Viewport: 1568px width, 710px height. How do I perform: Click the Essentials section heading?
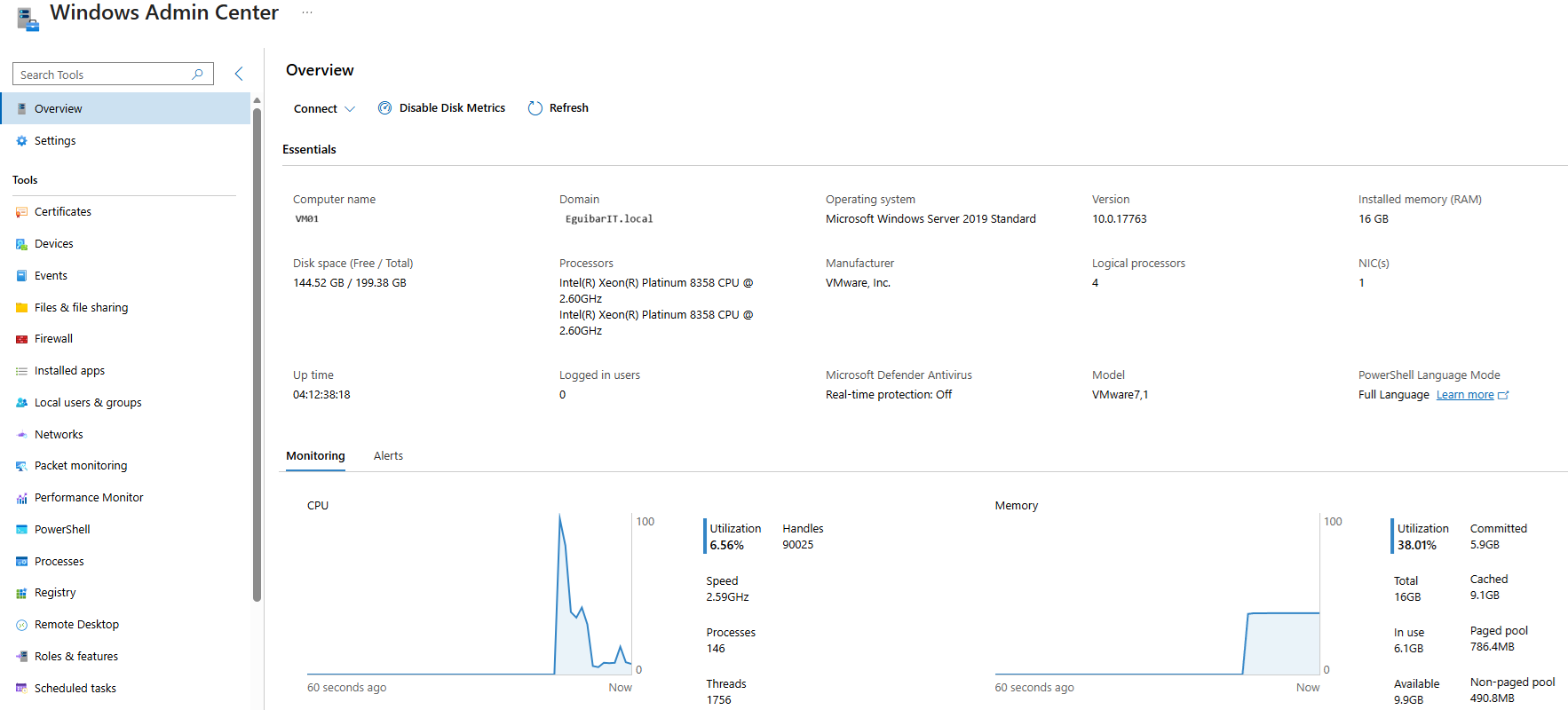point(309,150)
